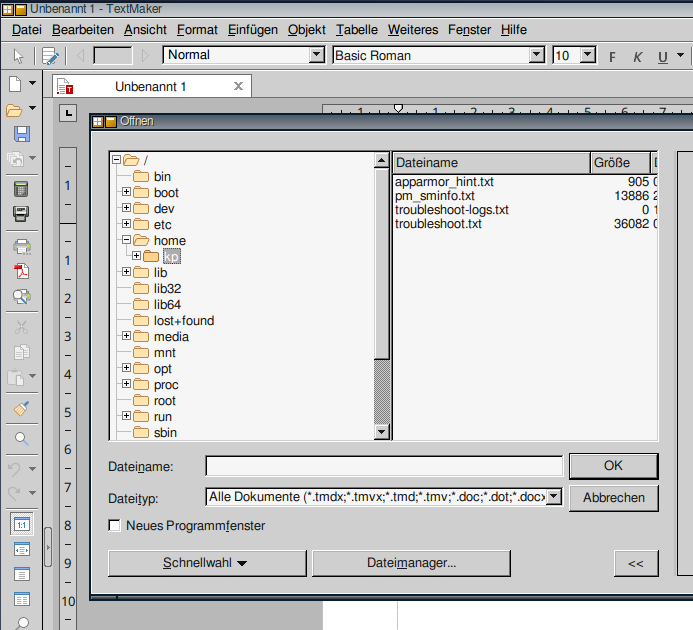Select the actual size 1:1 zoom icon

point(21,524)
